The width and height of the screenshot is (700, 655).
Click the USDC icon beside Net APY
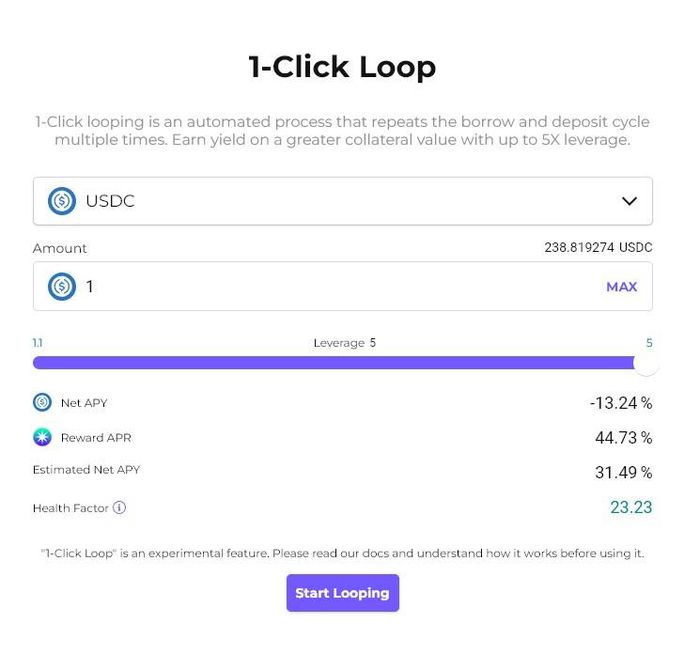pyautogui.click(x=42, y=402)
